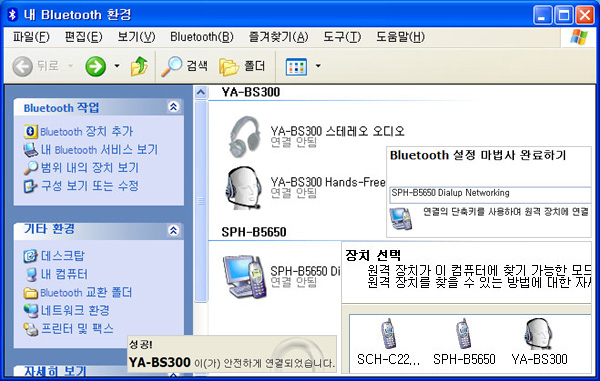Image resolution: width=600 pixels, height=381 pixels.
Task: Open the Back history dropdown arrow
Action: [70, 66]
